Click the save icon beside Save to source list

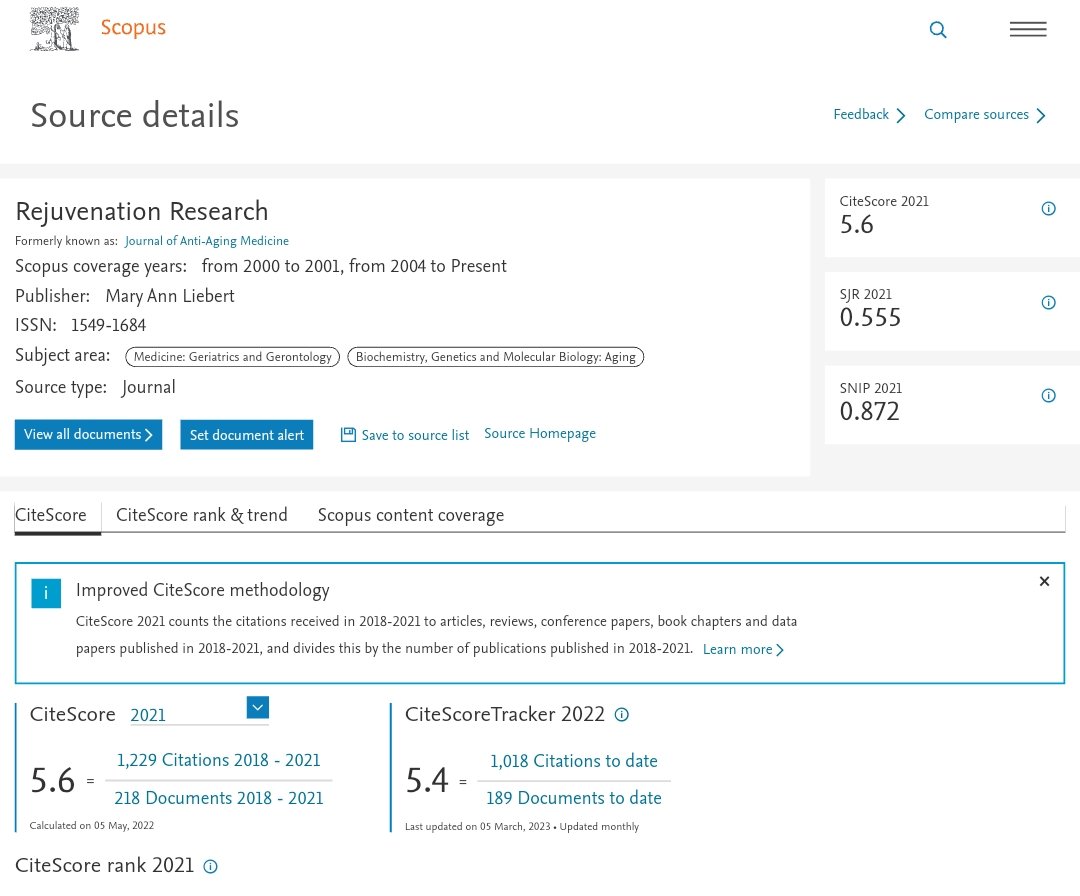348,435
